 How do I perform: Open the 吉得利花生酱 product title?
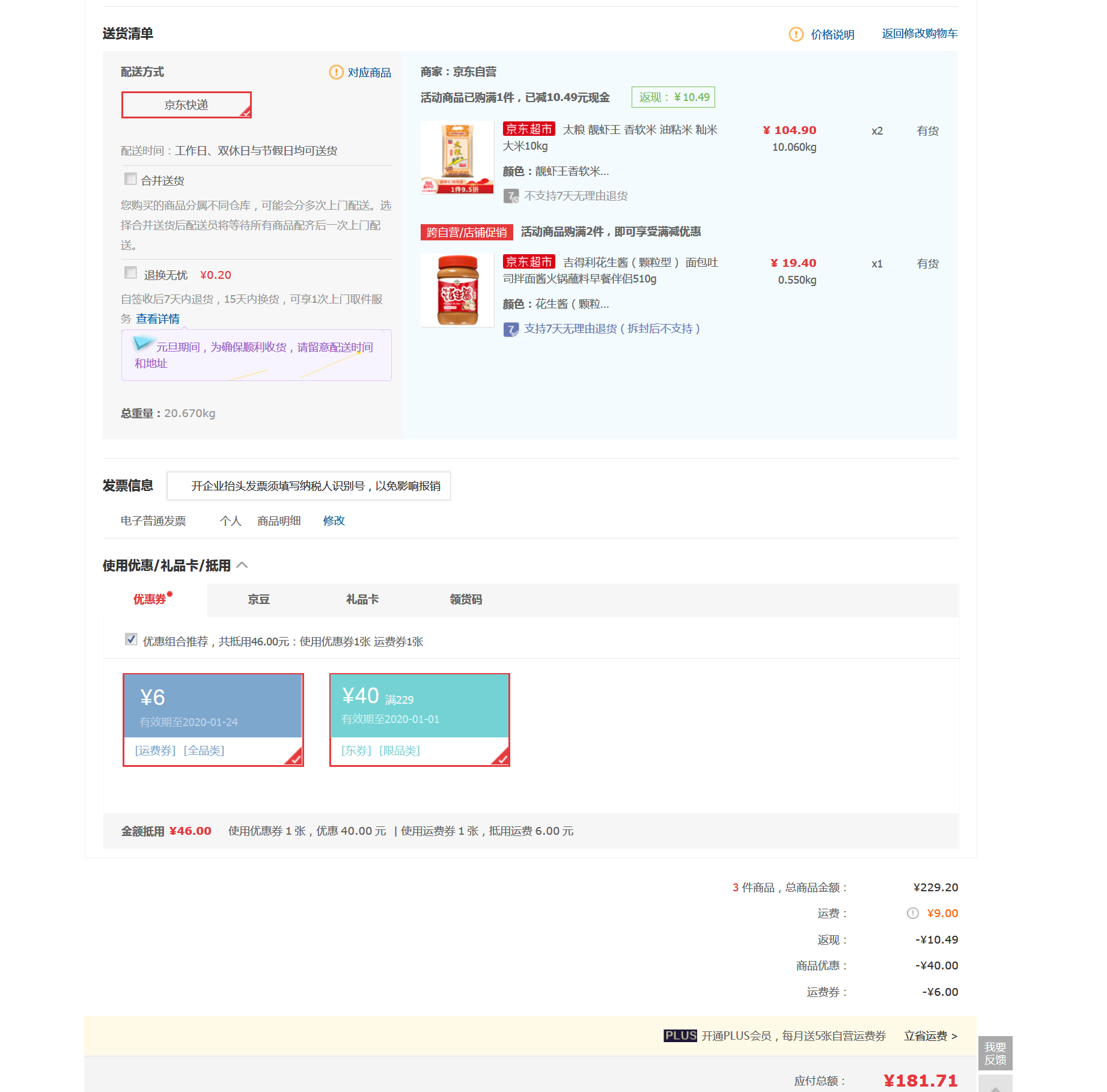(x=611, y=271)
